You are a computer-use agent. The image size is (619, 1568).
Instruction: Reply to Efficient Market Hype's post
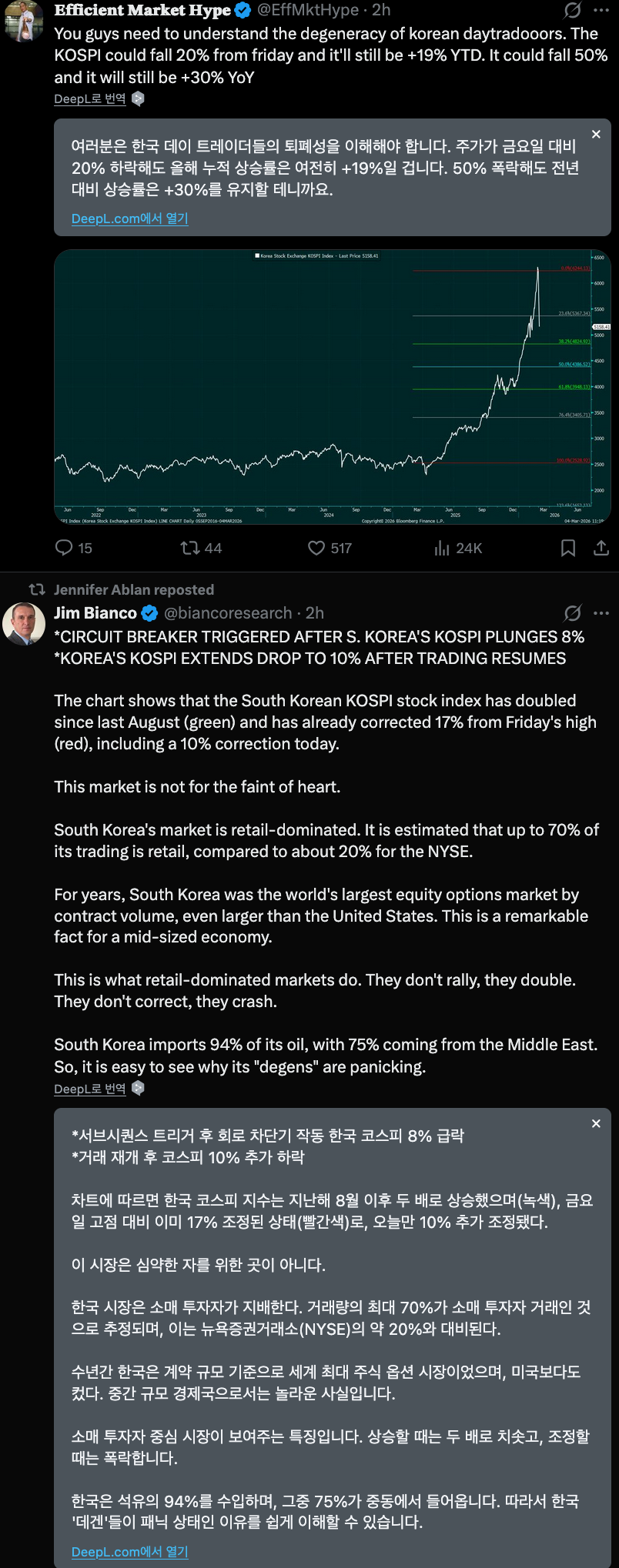click(x=64, y=548)
